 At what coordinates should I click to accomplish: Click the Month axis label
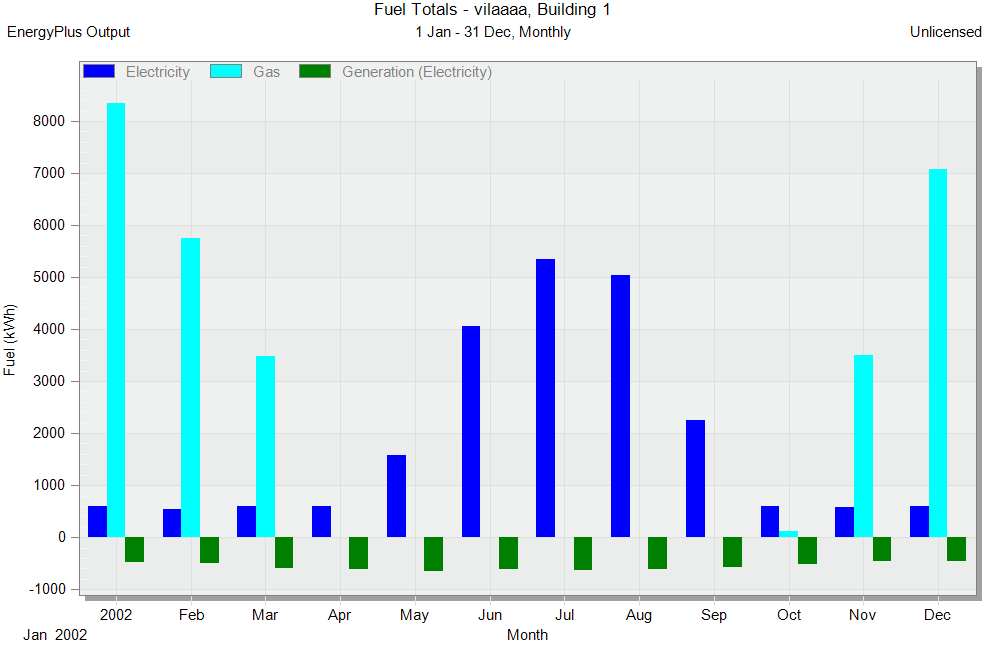point(527,635)
